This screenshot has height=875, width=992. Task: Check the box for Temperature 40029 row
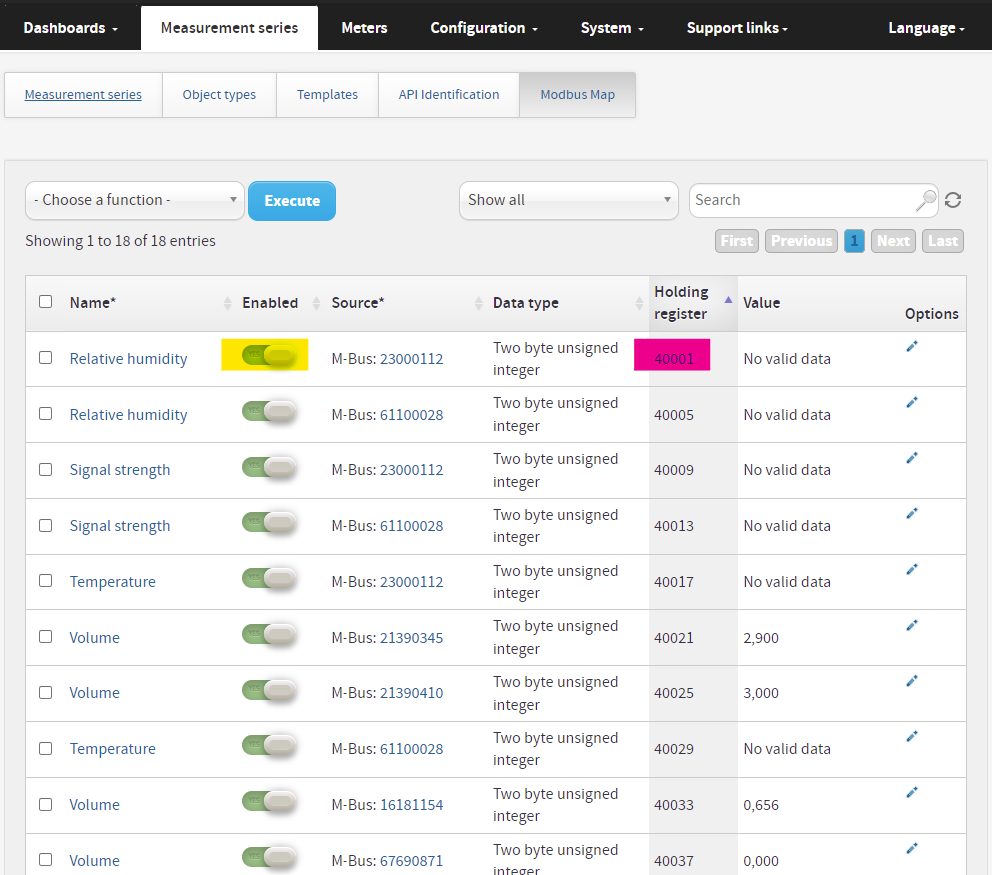pos(46,748)
